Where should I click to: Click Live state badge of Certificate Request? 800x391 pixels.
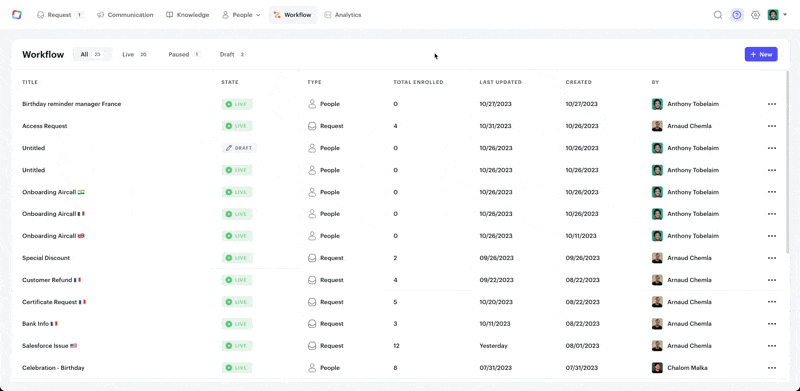pyautogui.click(x=237, y=302)
